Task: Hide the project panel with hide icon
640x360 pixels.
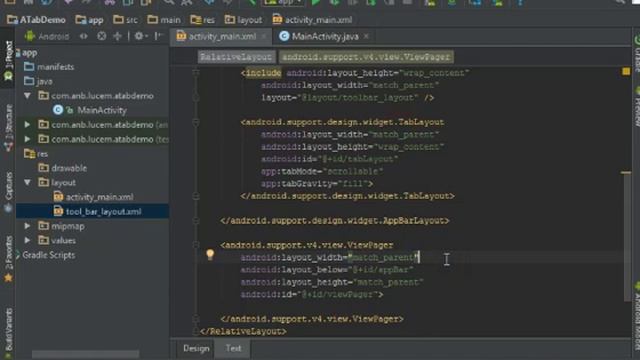Action: [x=158, y=36]
